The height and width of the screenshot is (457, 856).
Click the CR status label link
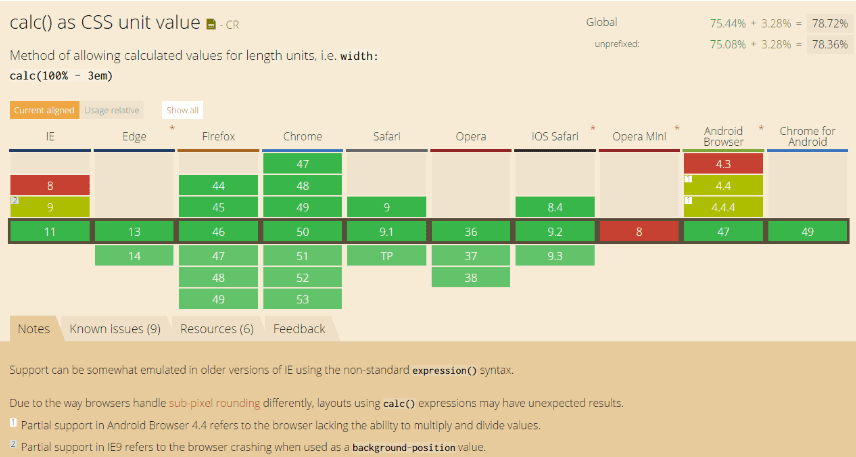pos(231,25)
